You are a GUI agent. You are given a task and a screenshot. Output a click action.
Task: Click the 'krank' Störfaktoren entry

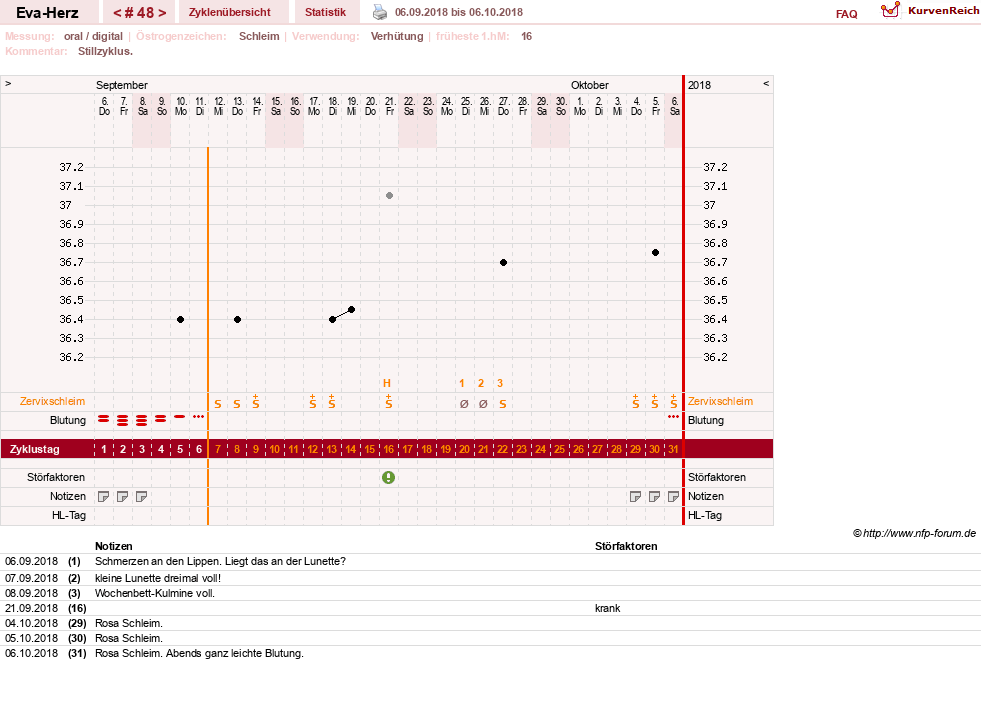607,609
